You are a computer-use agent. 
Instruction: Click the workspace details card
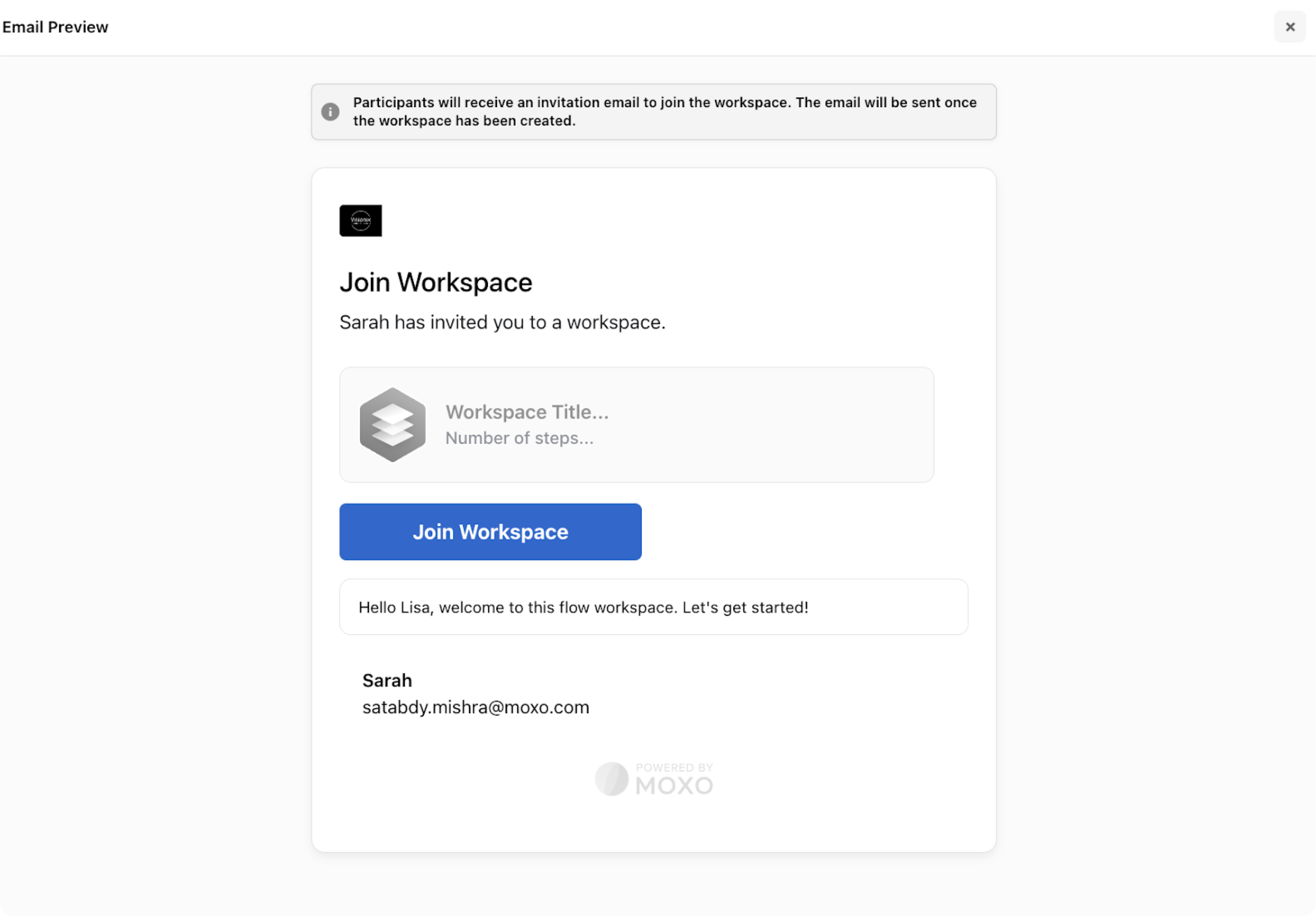coord(636,424)
